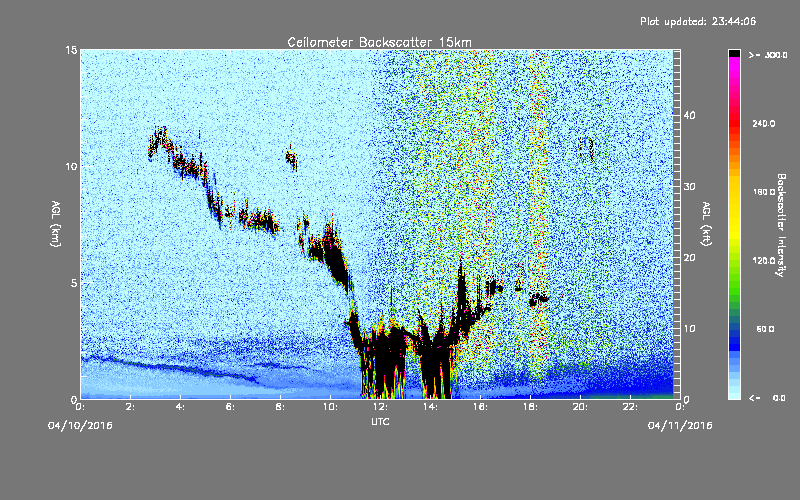The width and height of the screenshot is (800, 500).
Task: Click the "6:" hour tick label
Action: (x=231, y=407)
